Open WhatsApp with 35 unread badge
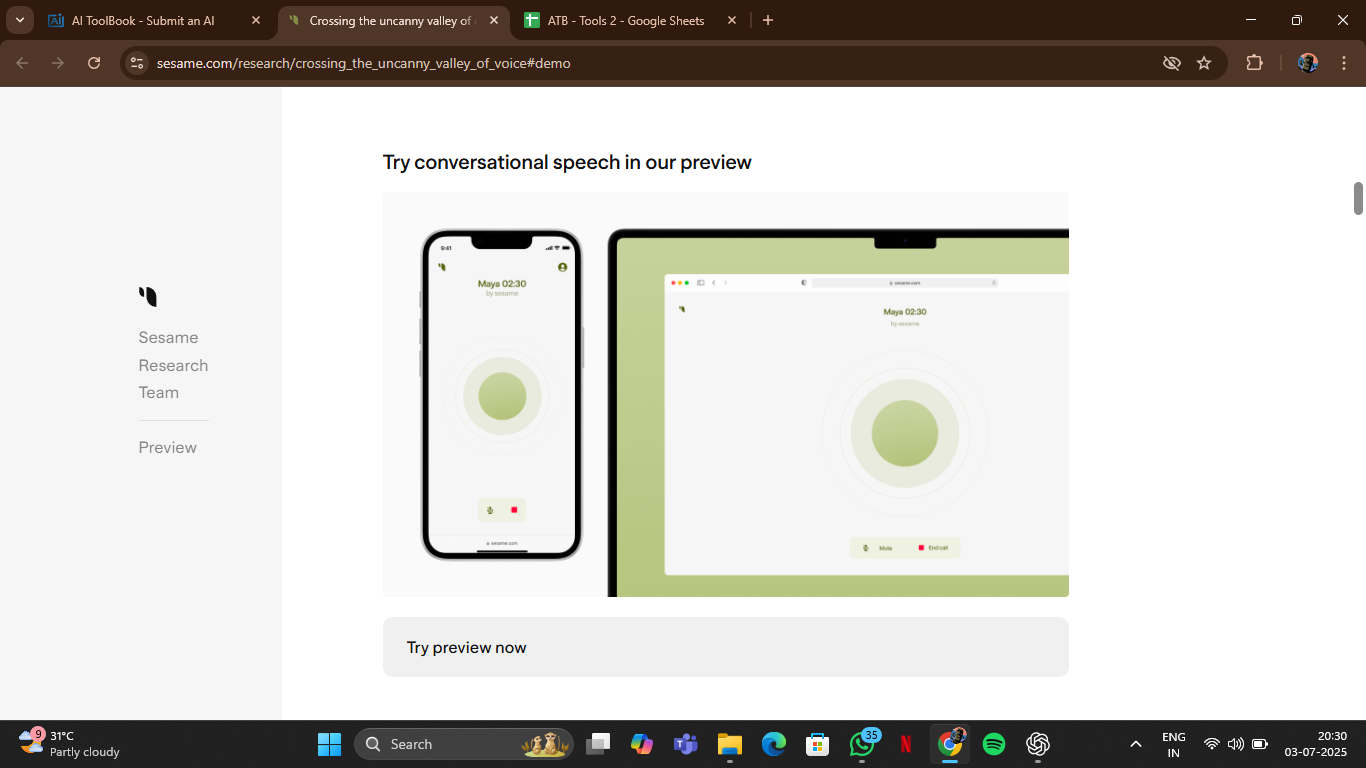Image resolution: width=1366 pixels, height=768 pixels. pos(862,744)
